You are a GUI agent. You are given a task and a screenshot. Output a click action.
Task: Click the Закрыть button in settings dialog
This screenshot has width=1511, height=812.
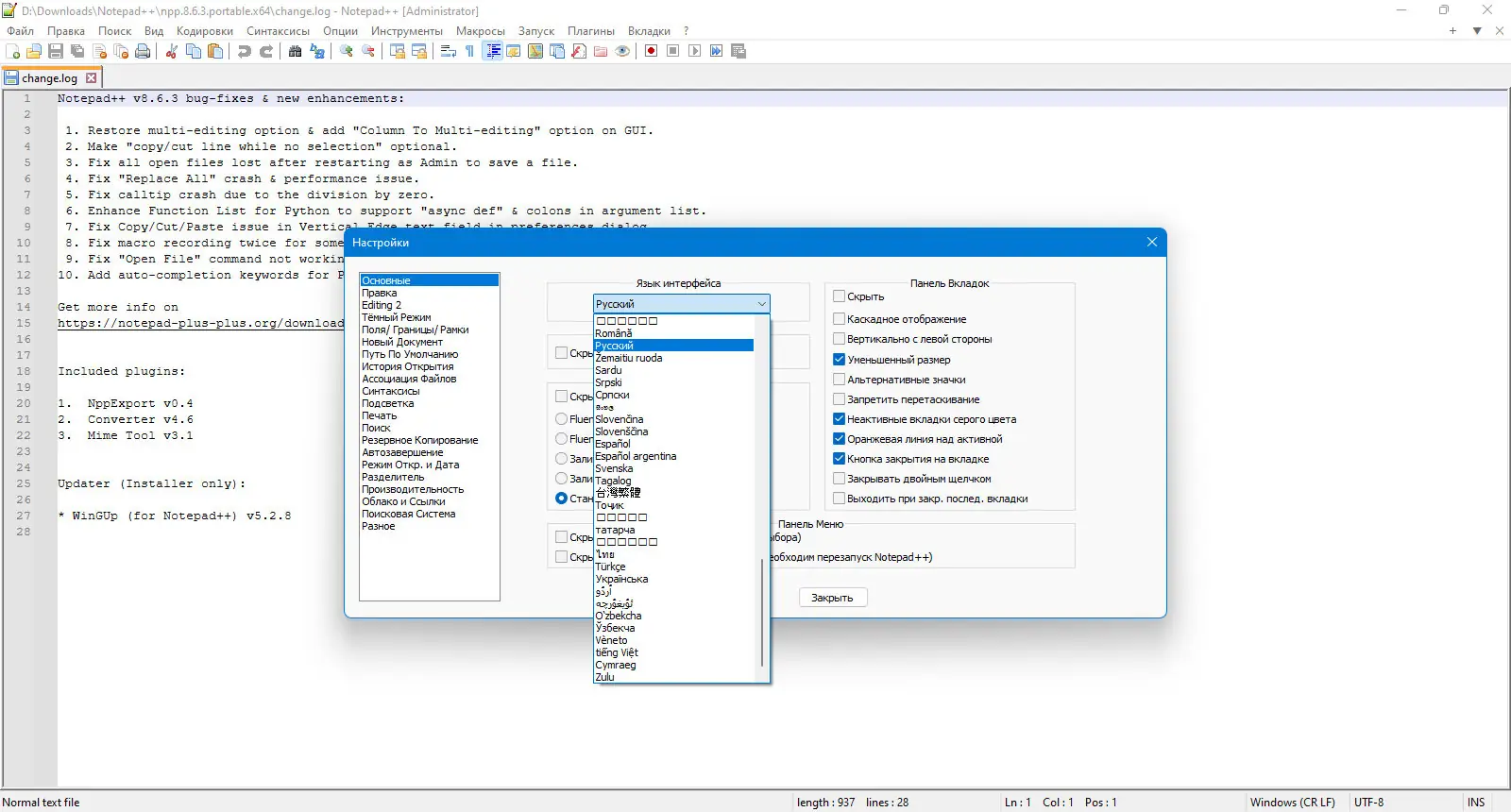(x=832, y=598)
